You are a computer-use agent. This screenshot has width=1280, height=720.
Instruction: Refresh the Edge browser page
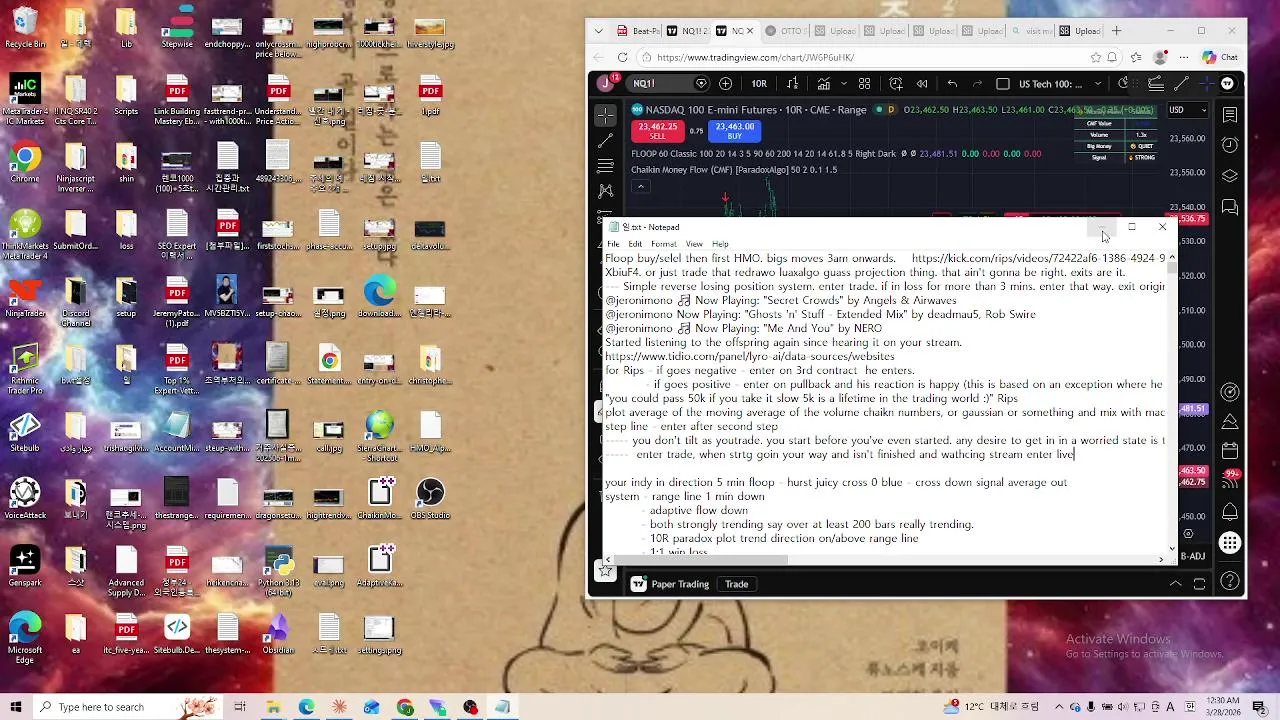point(622,58)
